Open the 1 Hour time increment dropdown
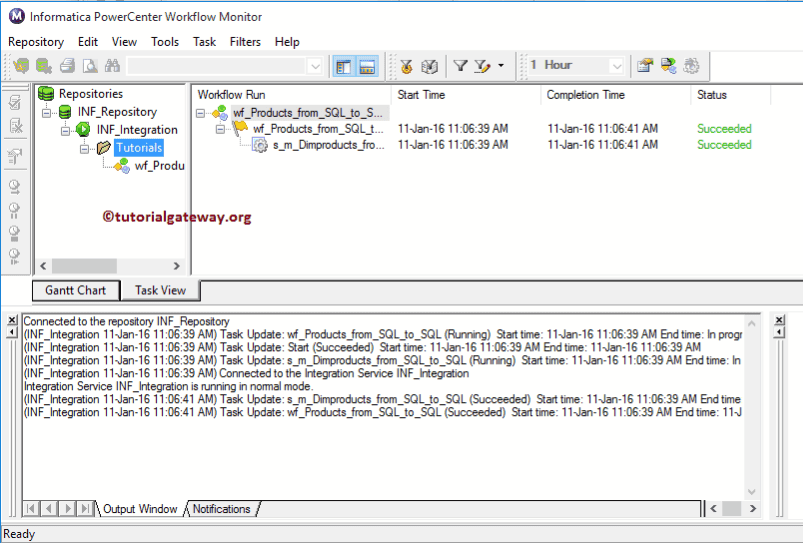 616,66
